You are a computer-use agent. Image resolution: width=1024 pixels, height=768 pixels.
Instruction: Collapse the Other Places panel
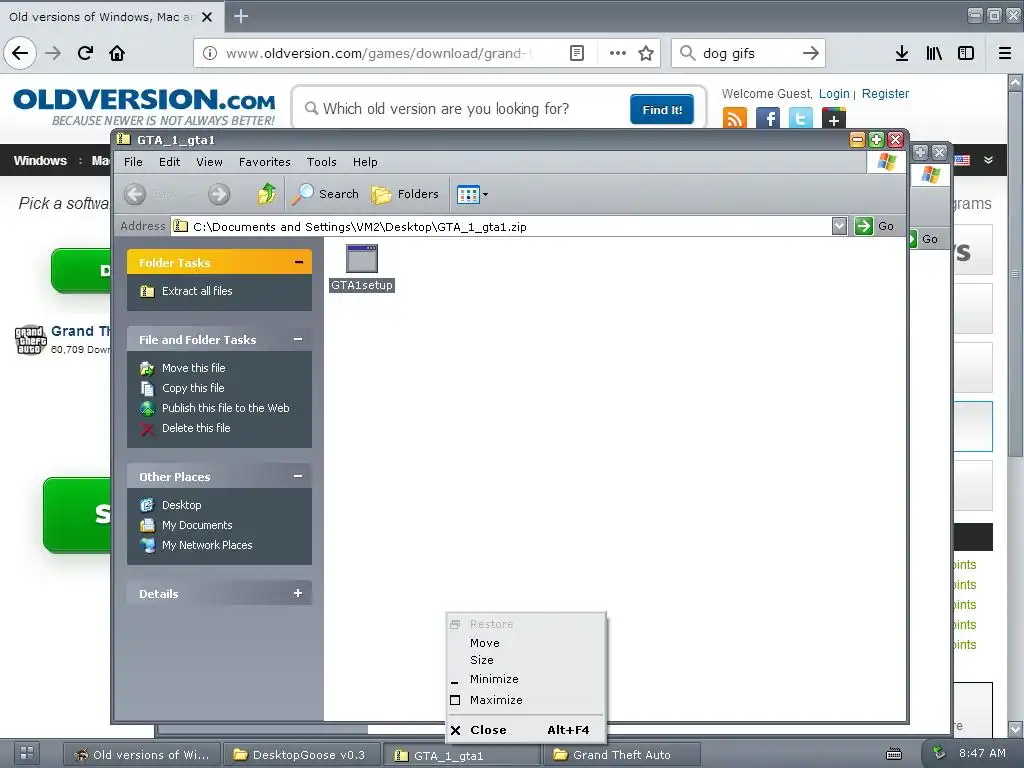[298, 477]
